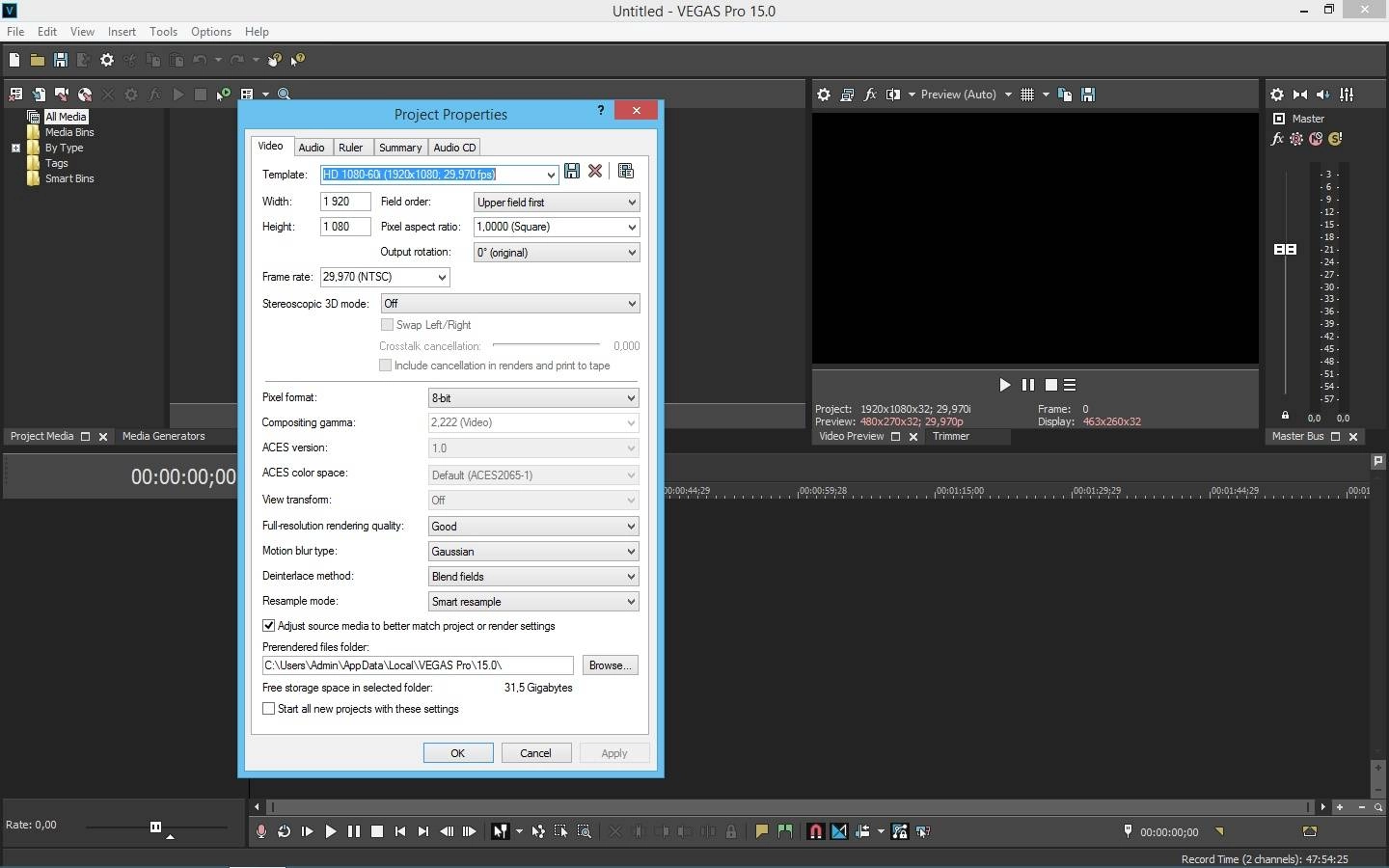Enable Start all new projects with these settings

click(x=269, y=709)
